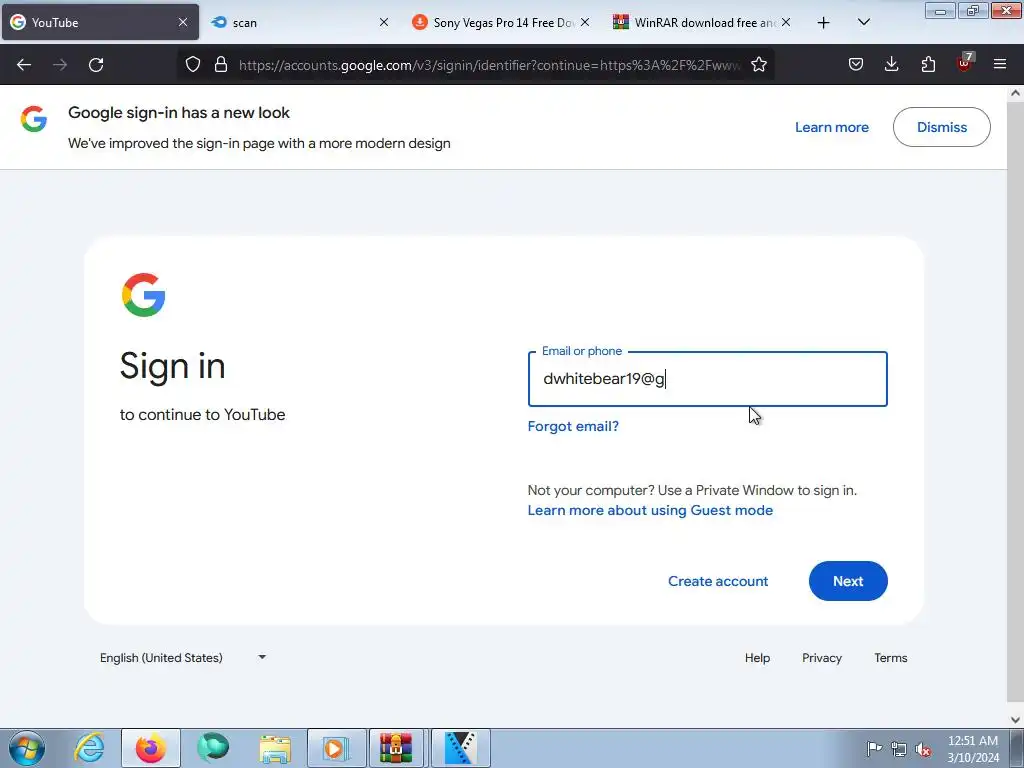
Task: Open the Extensions puzzle icon
Action: [928, 65]
